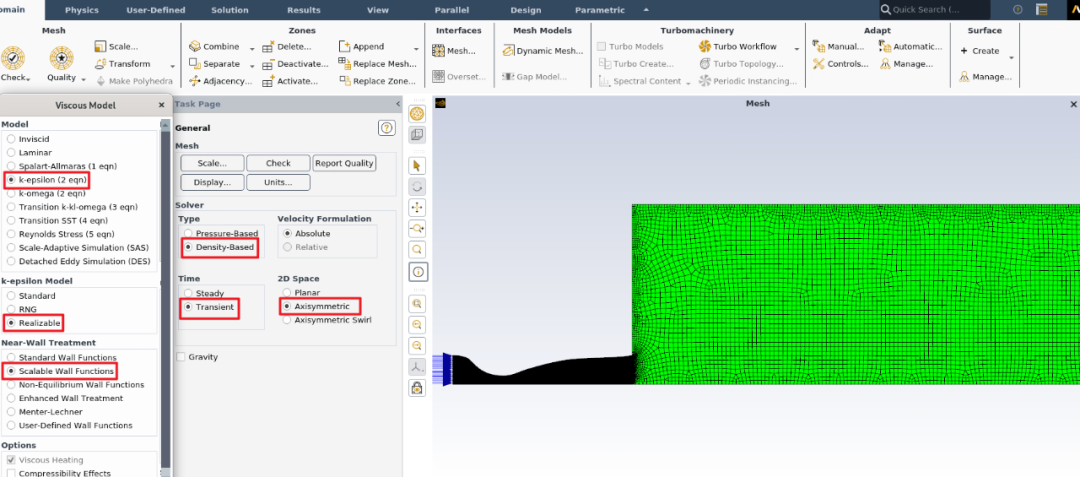The width and height of the screenshot is (1080, 477).
Task: Select the mouse pointer tool
Action: click(x=417, y=166)
